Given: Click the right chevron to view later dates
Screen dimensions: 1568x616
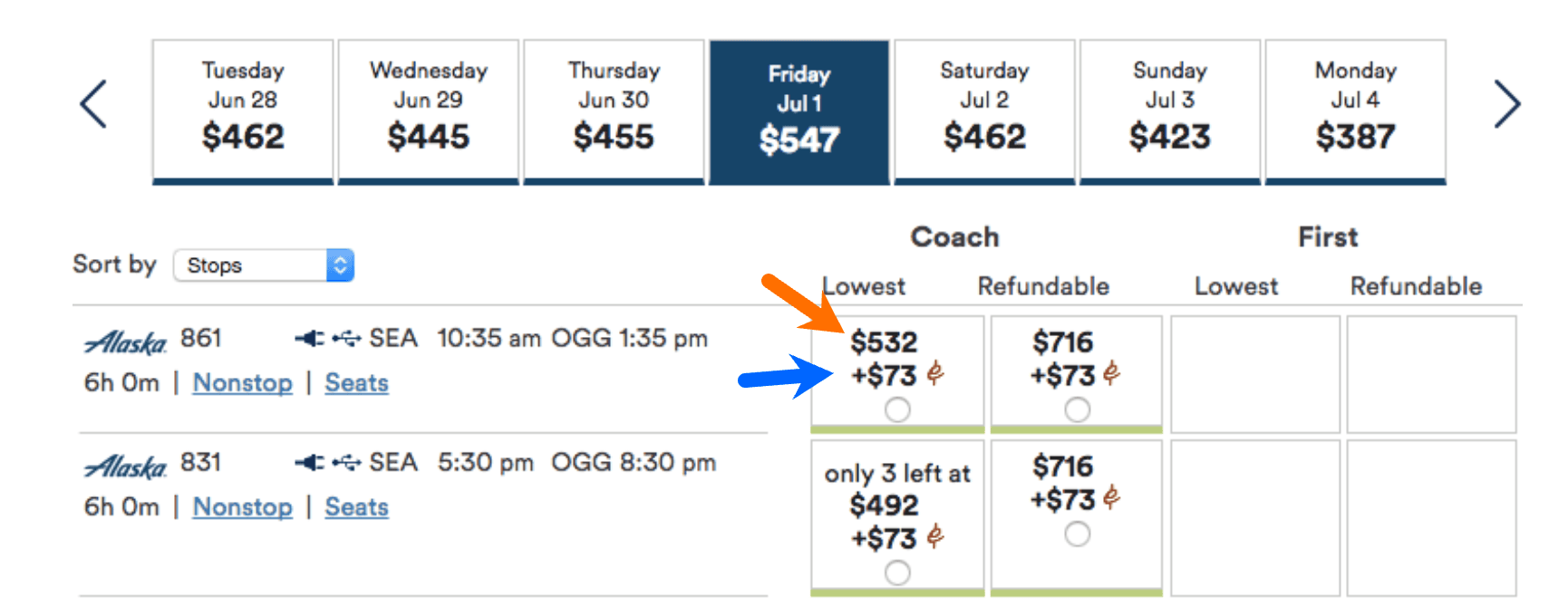Looking at the screenshot, I should click(1507, 104).
